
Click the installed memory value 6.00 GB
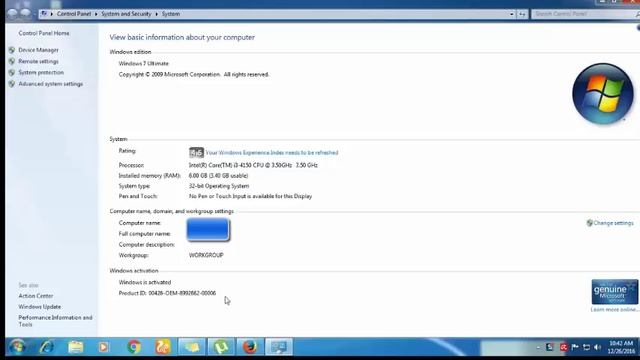218,176
